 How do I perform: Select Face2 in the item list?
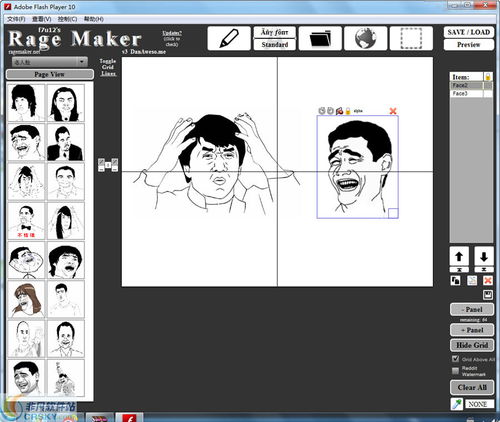(471, 86)
